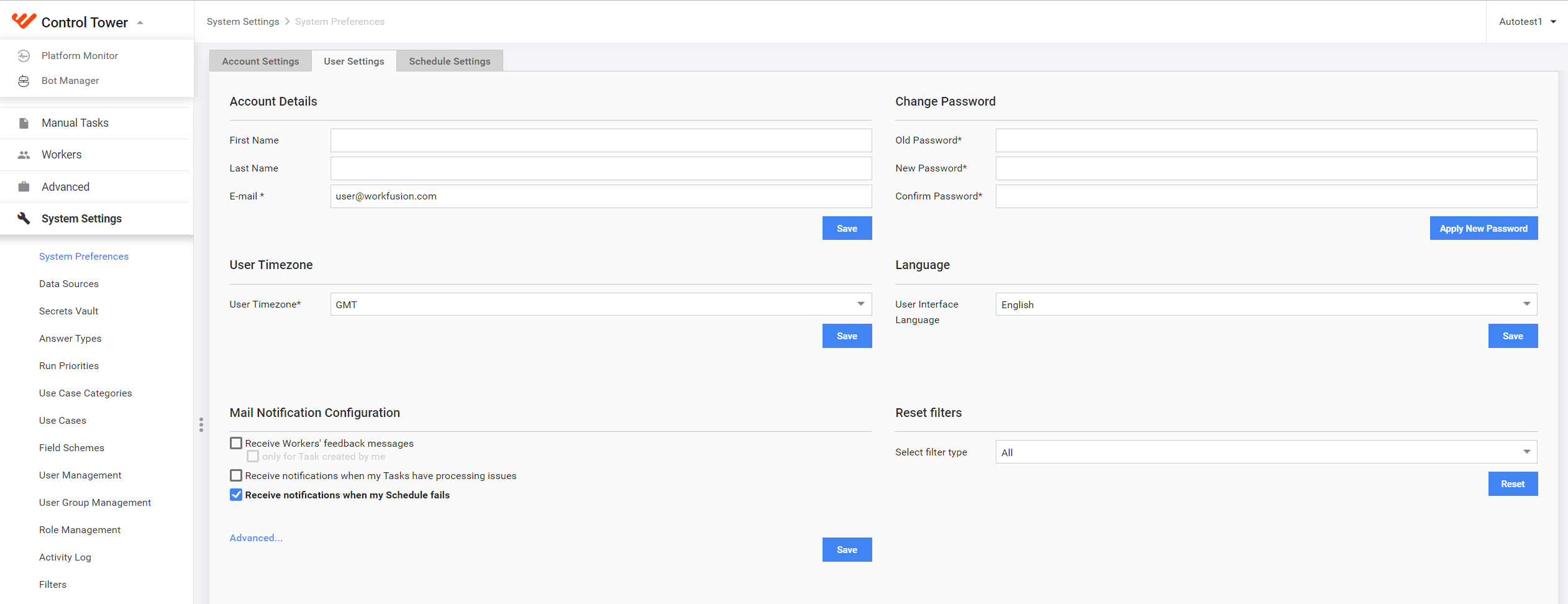
Task: Click the Bot Manager robot icon
Action: click(24, 81)
